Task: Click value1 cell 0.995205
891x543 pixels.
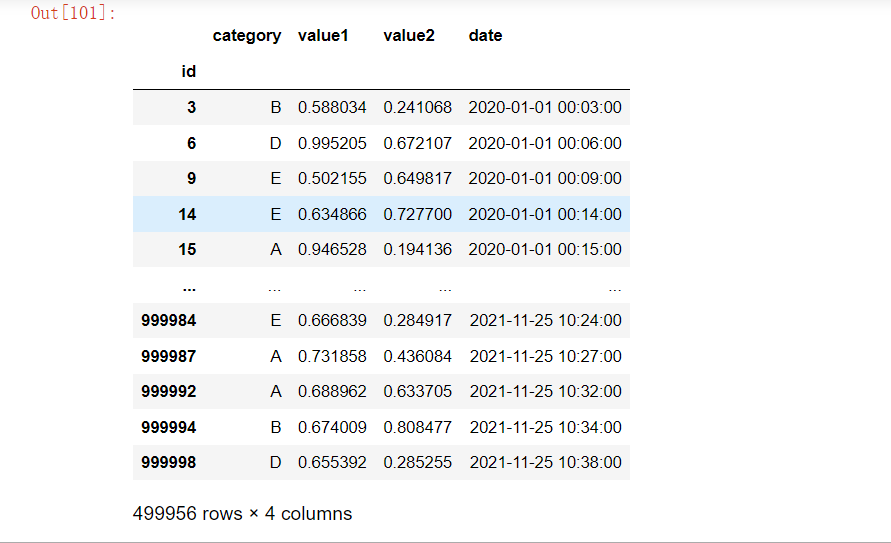Action: click(x=332, y=143)
